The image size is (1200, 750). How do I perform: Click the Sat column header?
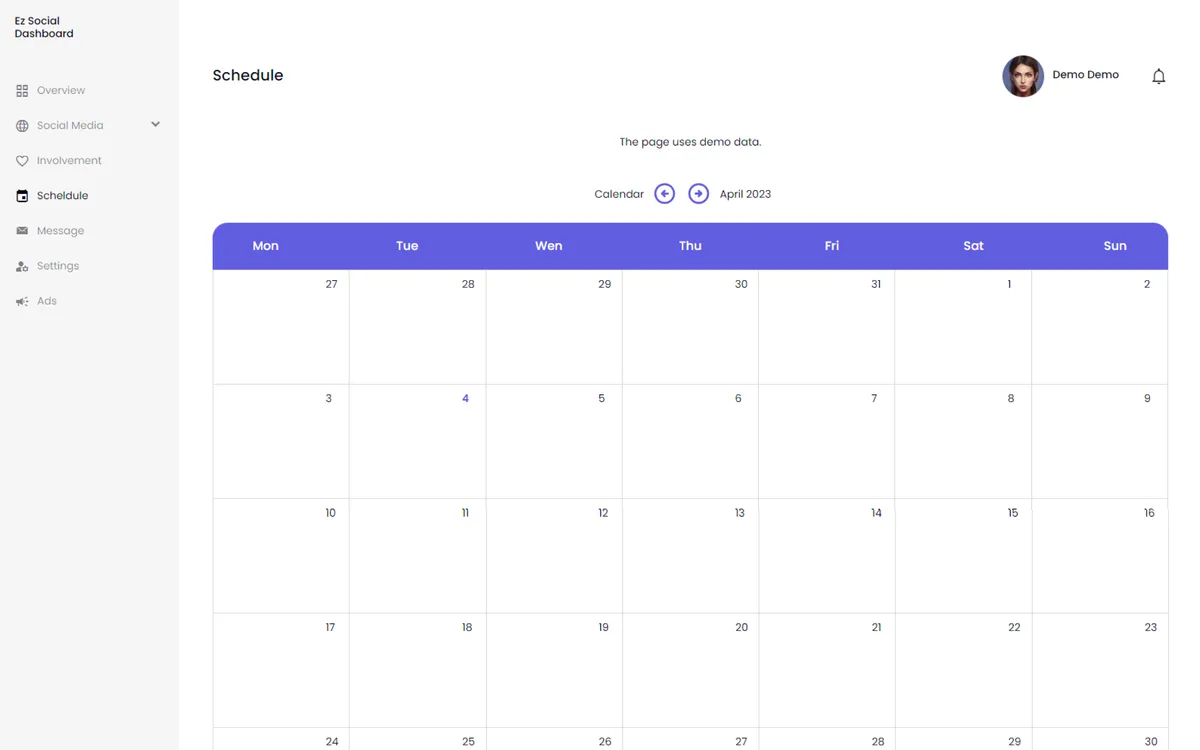pos(973,246)
